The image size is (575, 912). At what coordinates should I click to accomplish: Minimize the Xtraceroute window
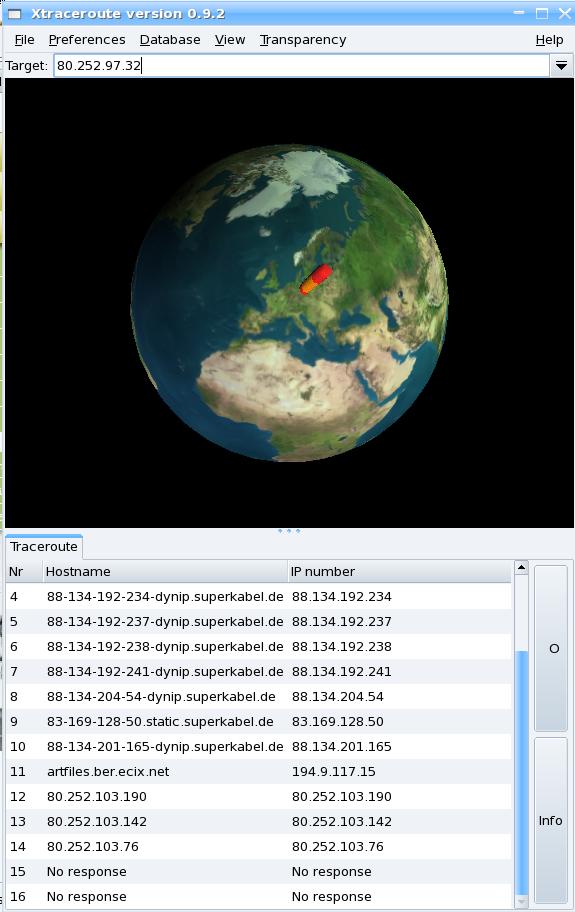click(x=519, y=13)
